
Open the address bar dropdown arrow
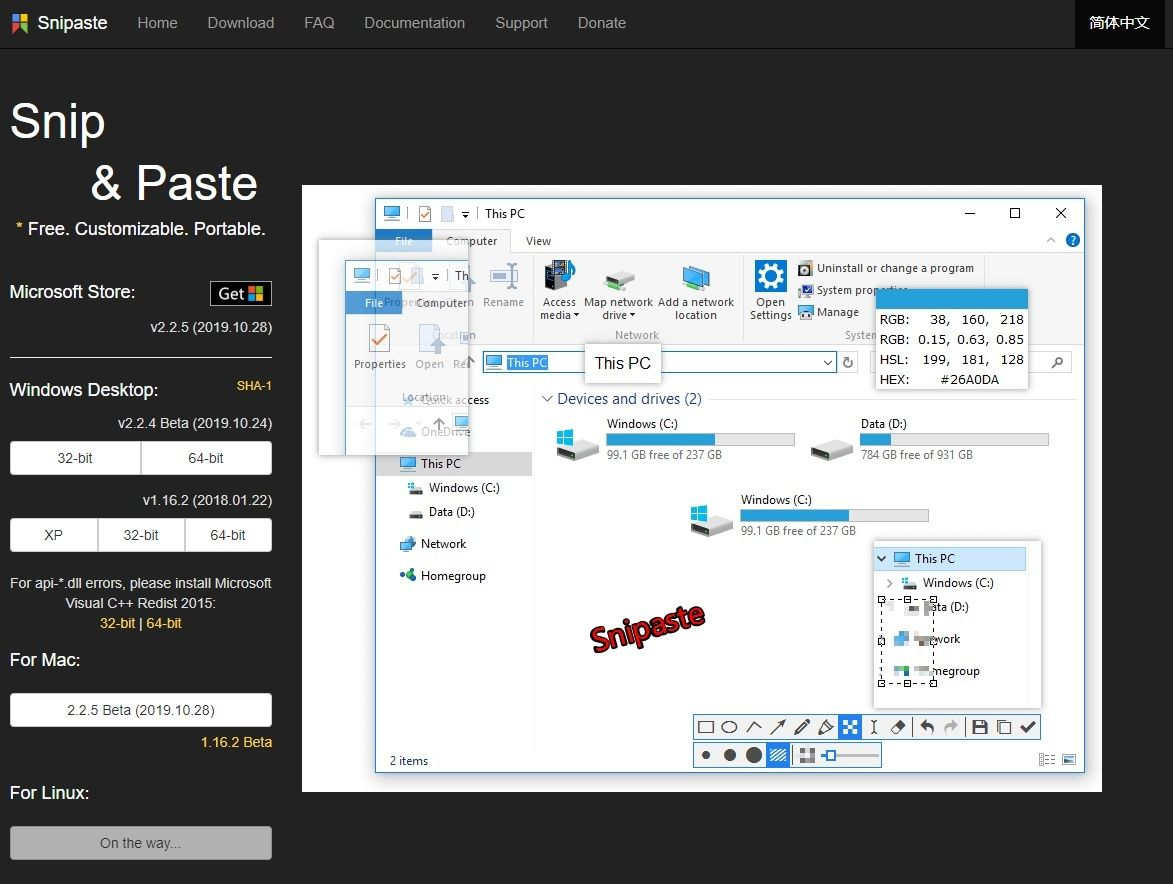[x=827, y=363]
